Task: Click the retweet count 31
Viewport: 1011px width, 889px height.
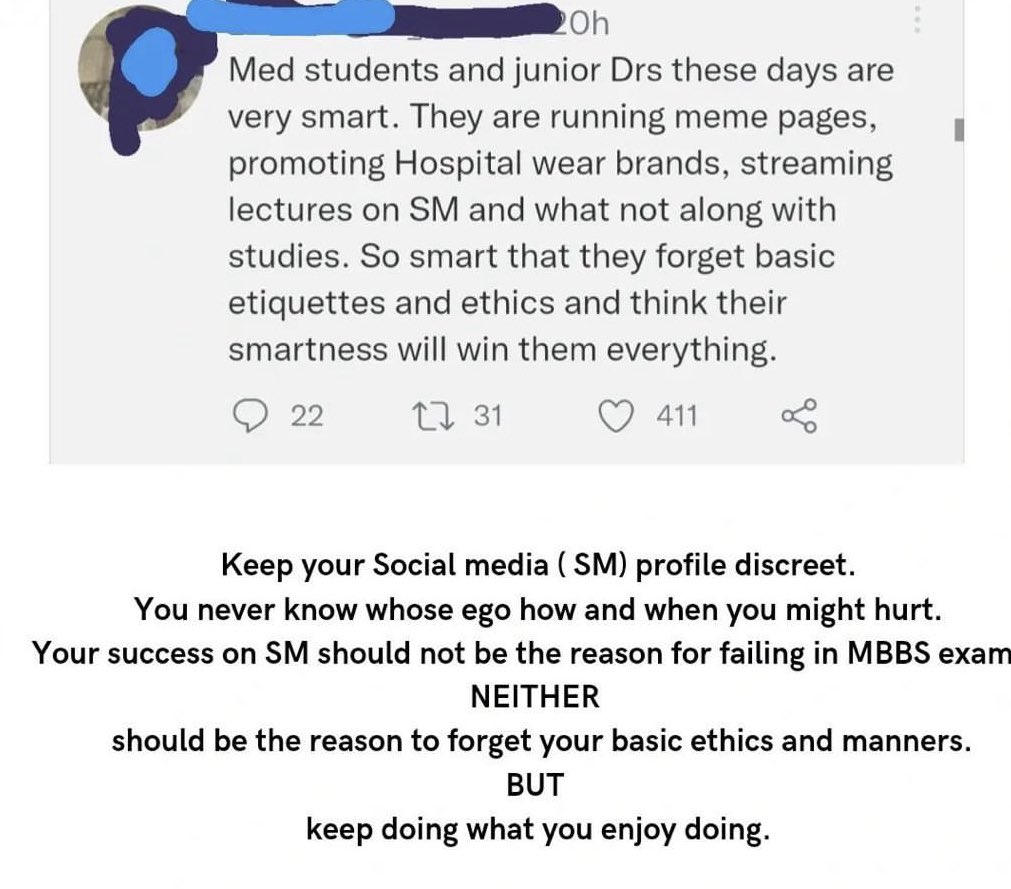Action: click(x=487, y=416)
